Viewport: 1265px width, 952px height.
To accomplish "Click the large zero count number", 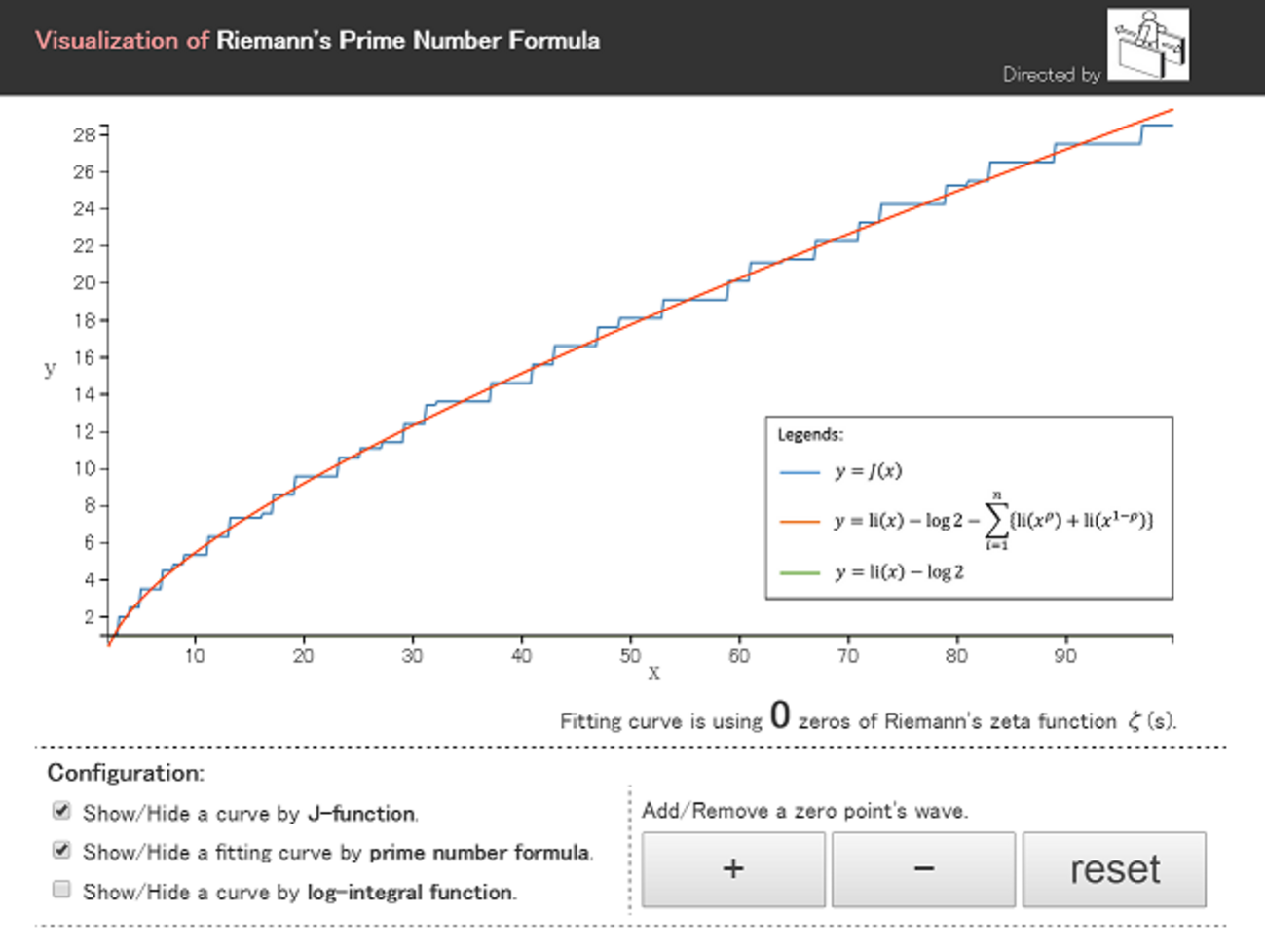I will (x=780, y=716).
